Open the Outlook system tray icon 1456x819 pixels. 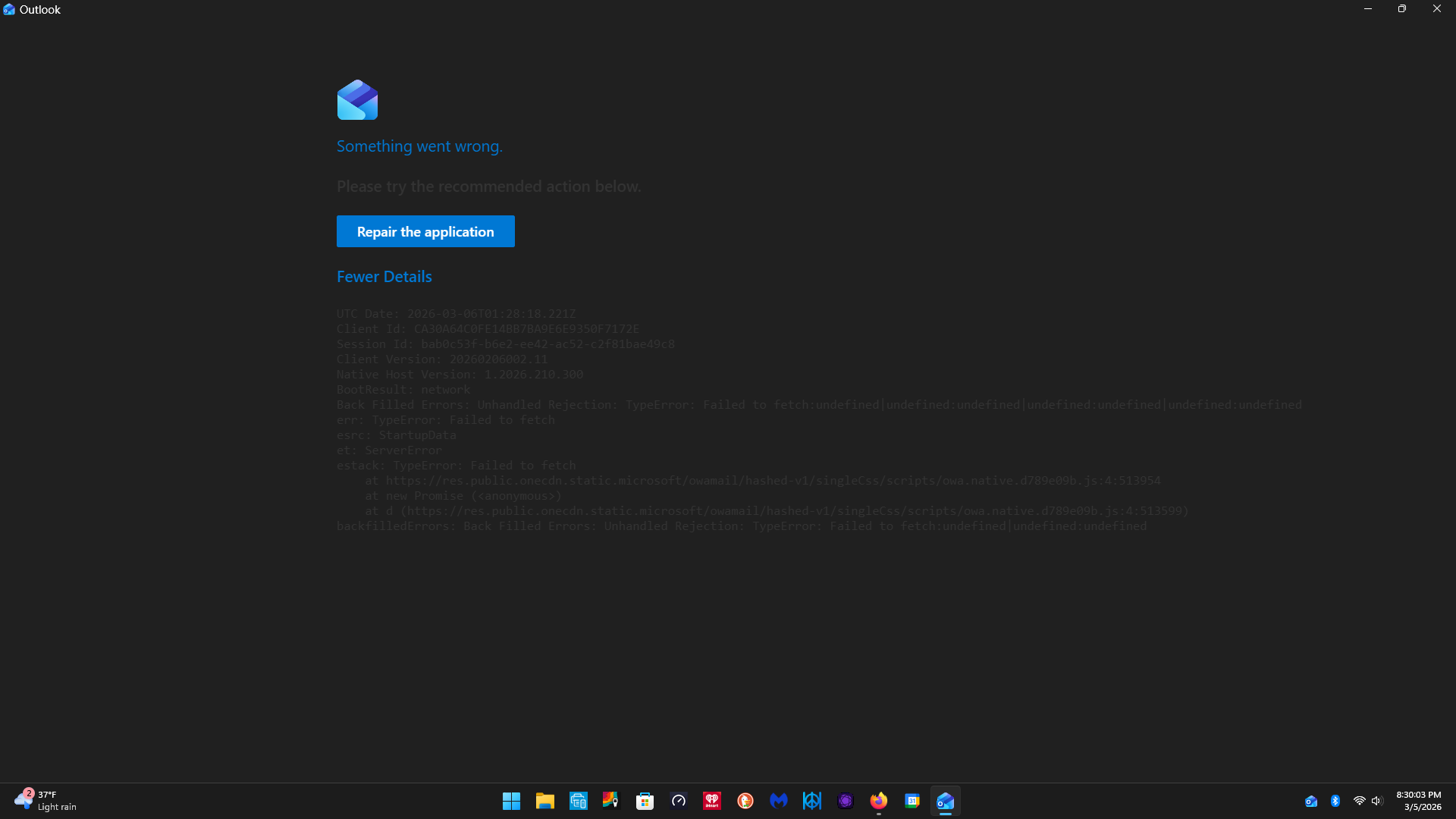[1311, 801]
